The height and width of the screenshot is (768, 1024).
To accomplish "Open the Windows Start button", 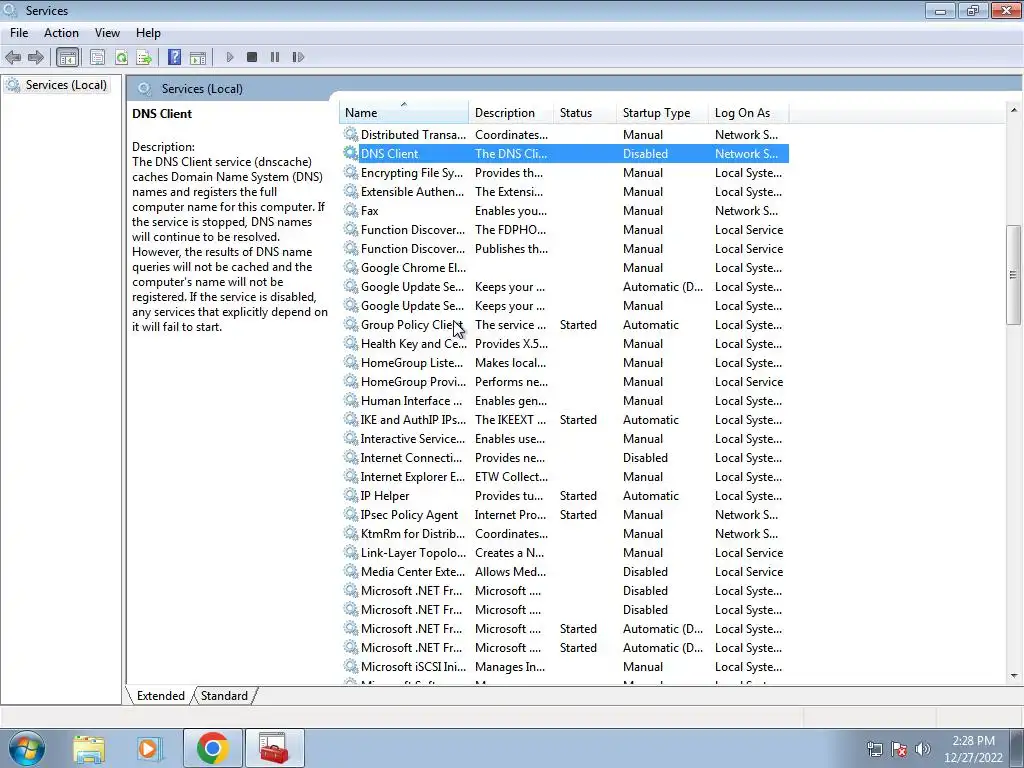I will pos(26,748).
